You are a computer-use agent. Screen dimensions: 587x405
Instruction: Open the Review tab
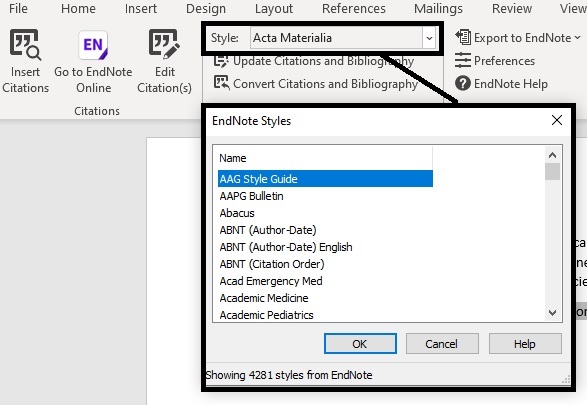pyautogui.click(x=512, y=8)
